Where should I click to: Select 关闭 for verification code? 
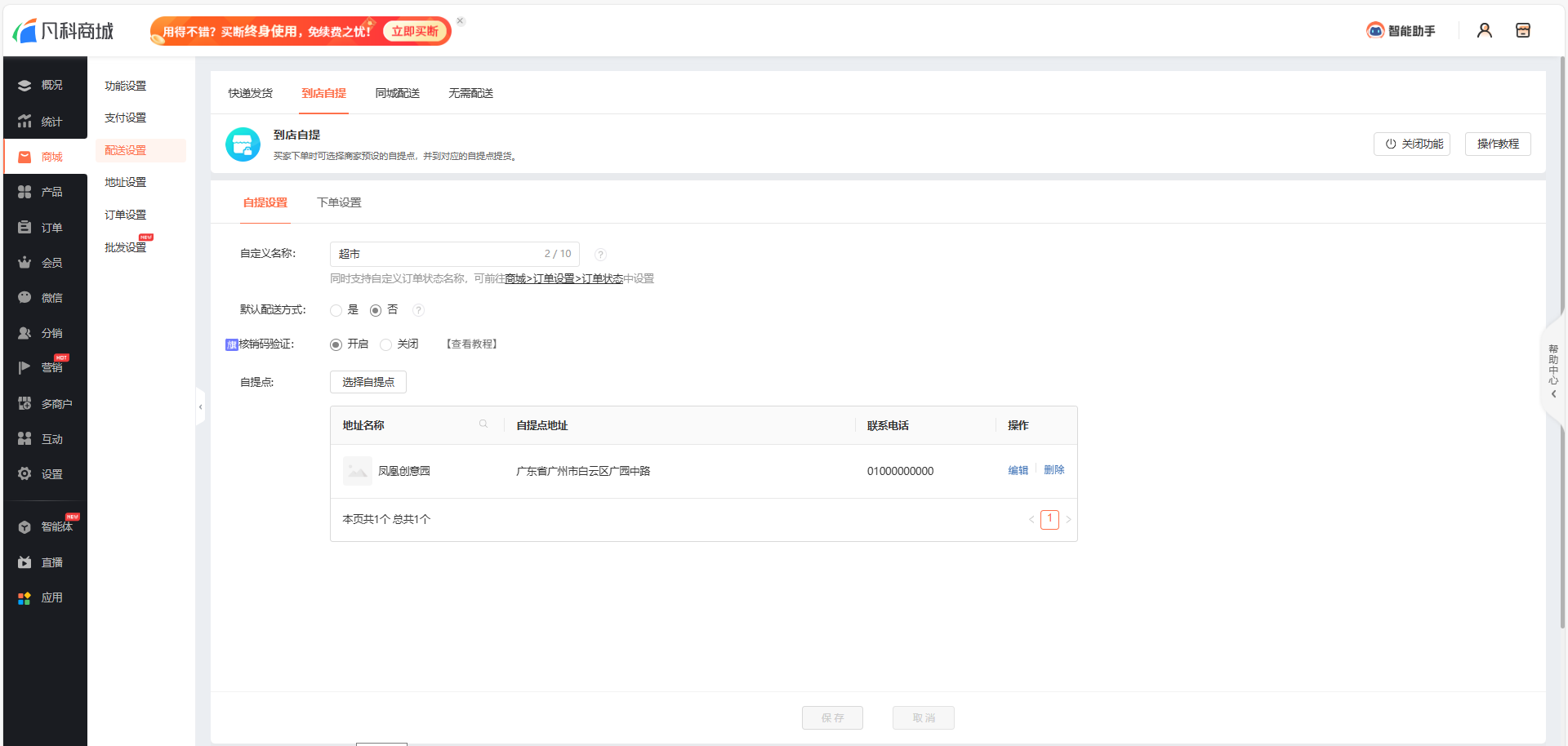tap(386, 344)
